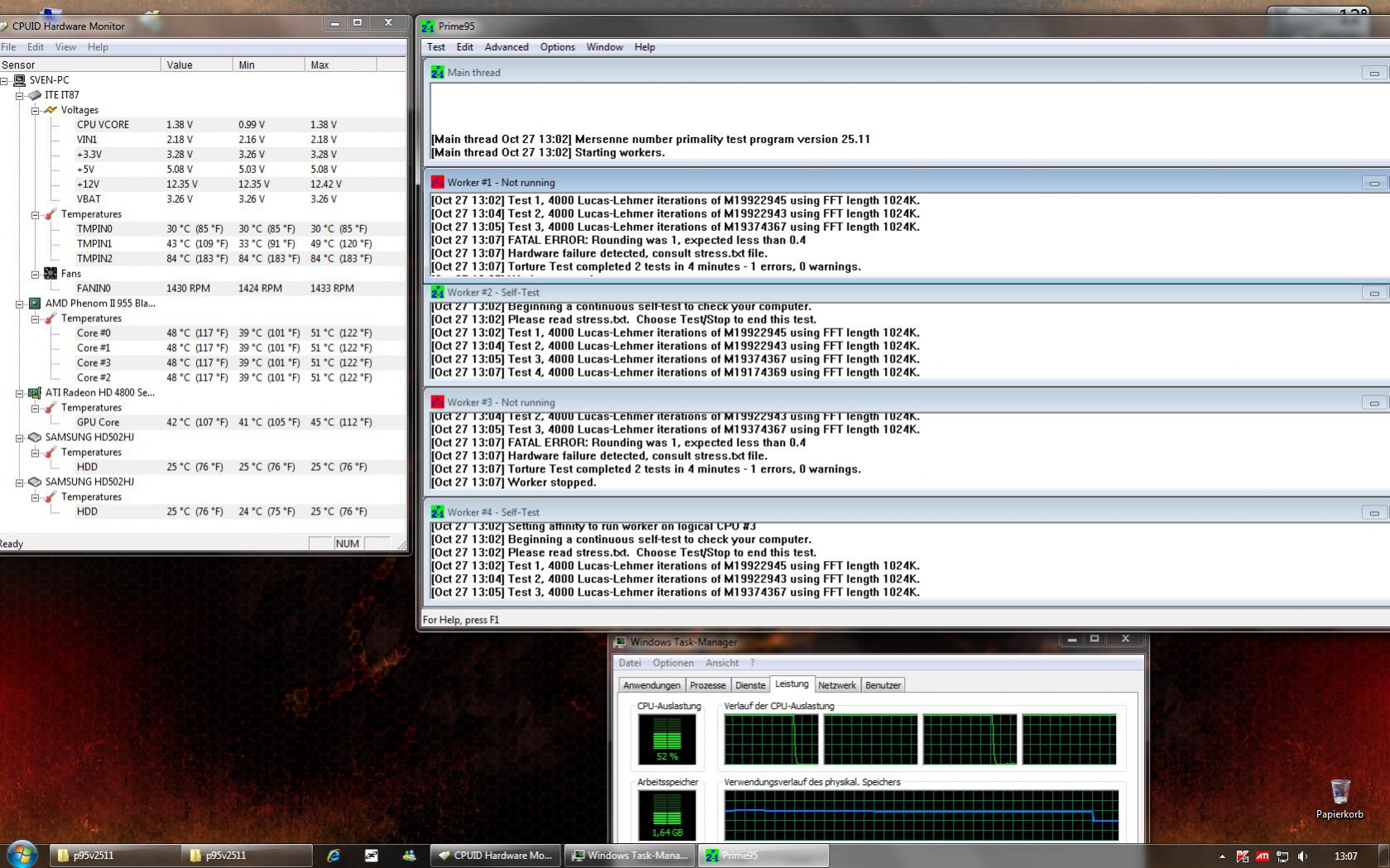Collapse the second SAMSUNG HD502HJ node
1390x868 pixels.
click(x=20, y=482)
